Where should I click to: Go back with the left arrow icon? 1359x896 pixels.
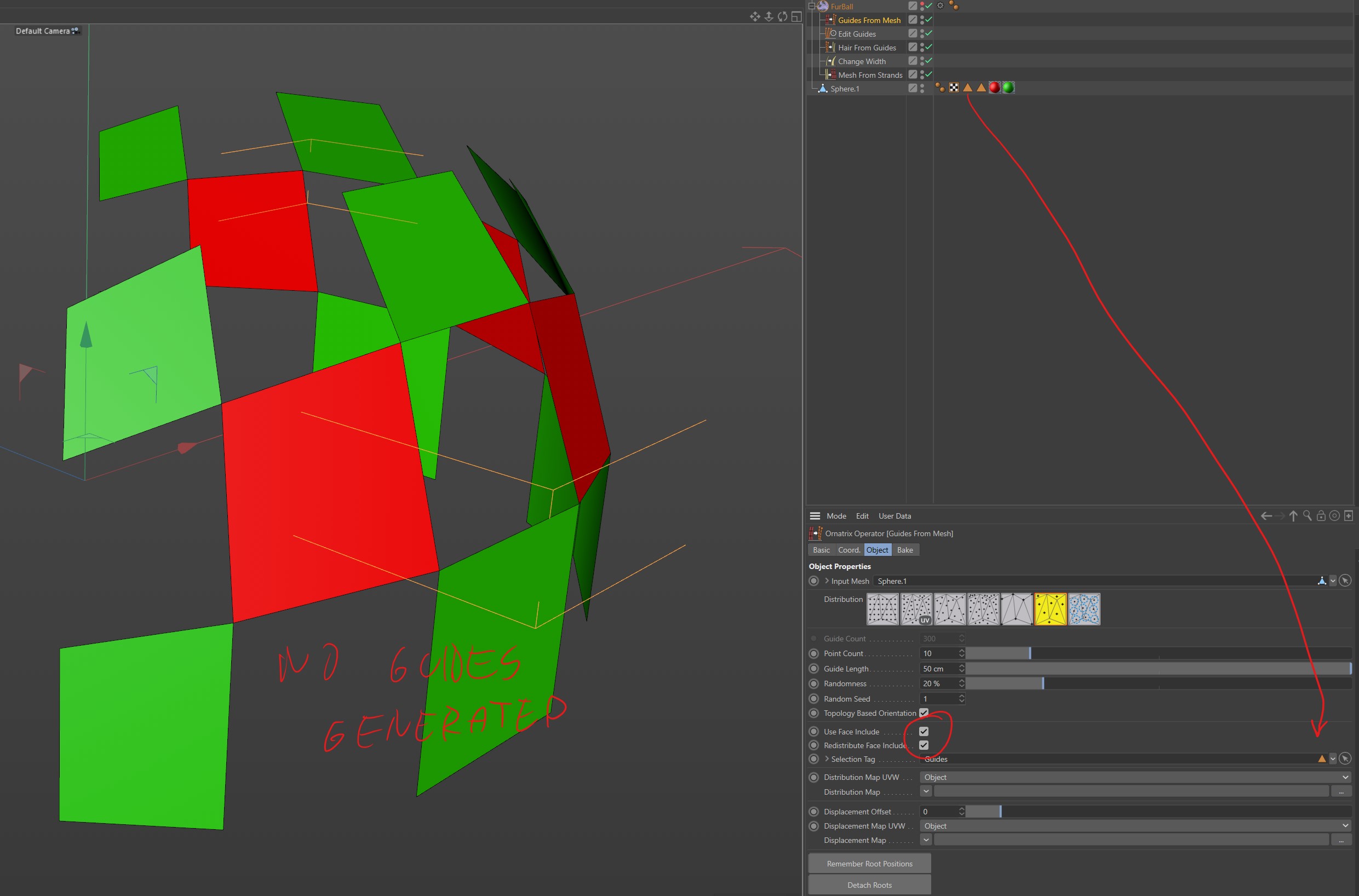coord(1266,516)
